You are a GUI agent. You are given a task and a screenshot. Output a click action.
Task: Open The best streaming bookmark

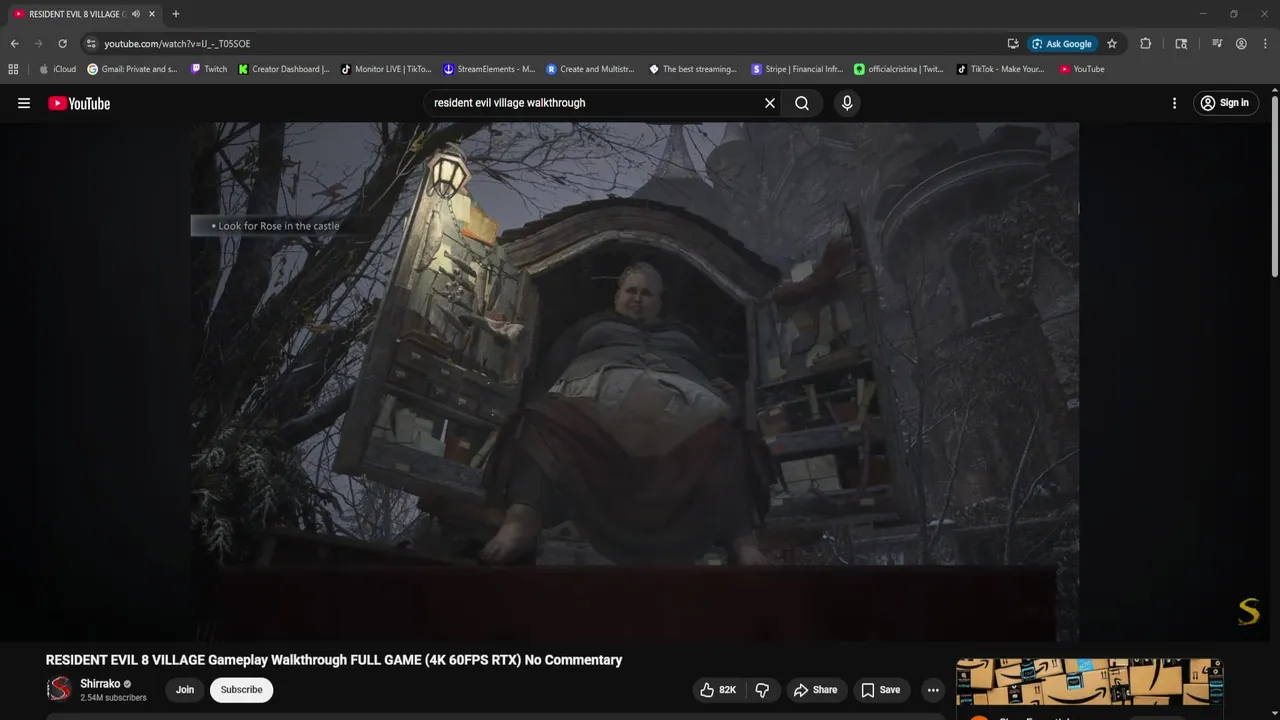pyautogui.click(x=693, y=69)
